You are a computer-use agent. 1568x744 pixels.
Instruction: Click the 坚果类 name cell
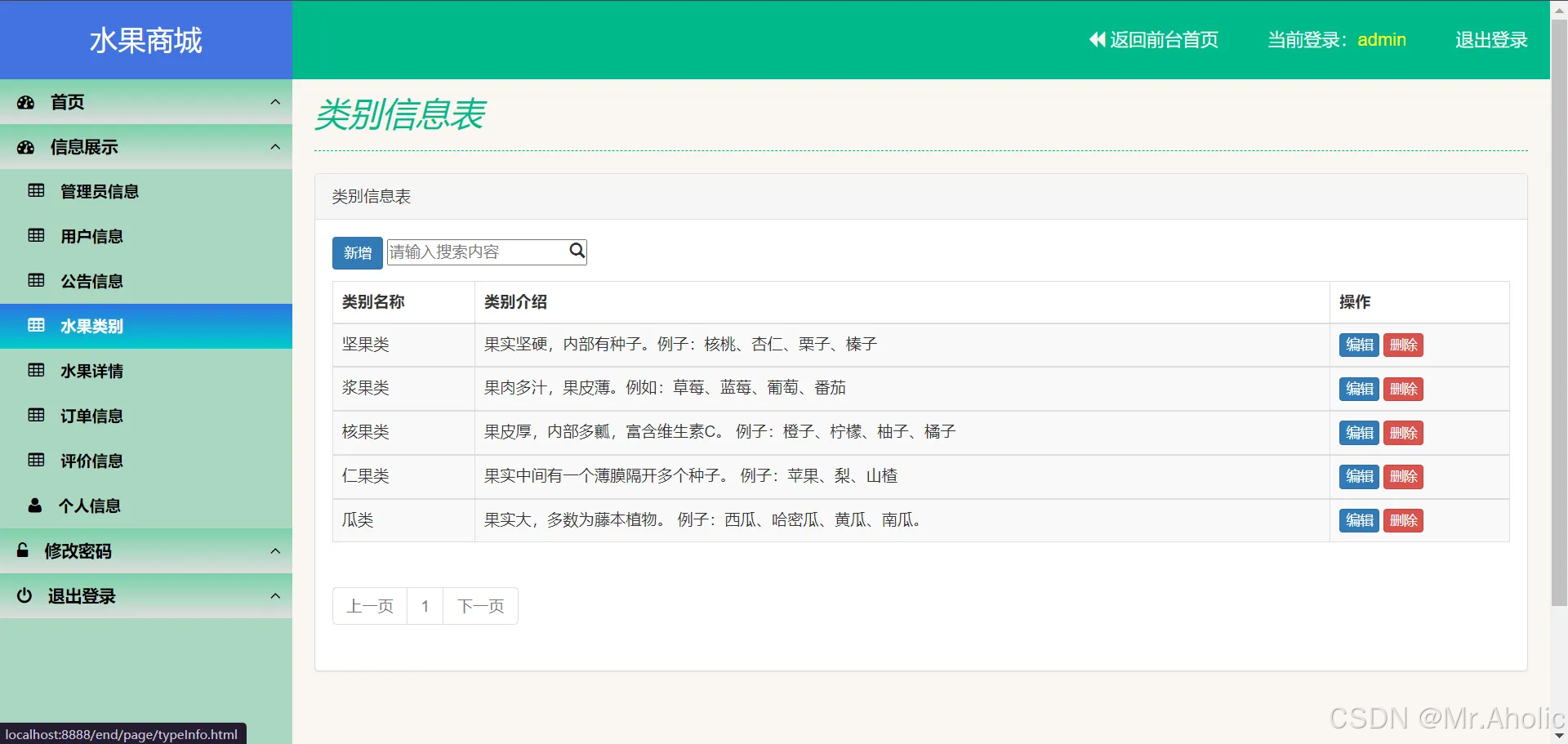coord(403,345)
